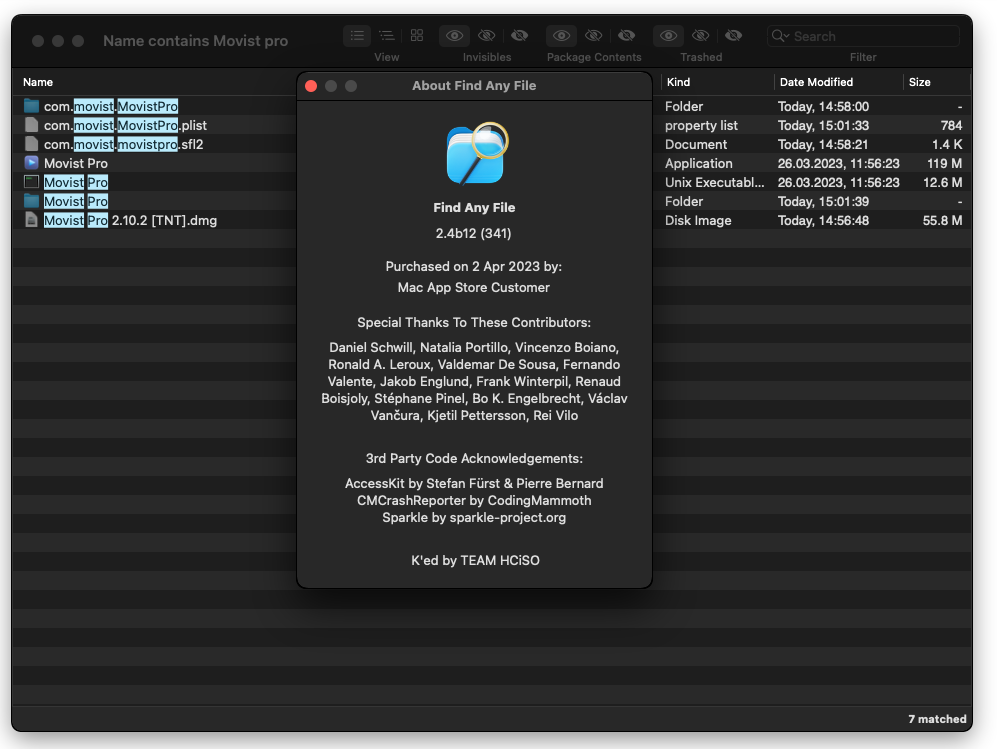
Task: Toggle first Package Contents eye icon
Action: (x=562, y=36)
